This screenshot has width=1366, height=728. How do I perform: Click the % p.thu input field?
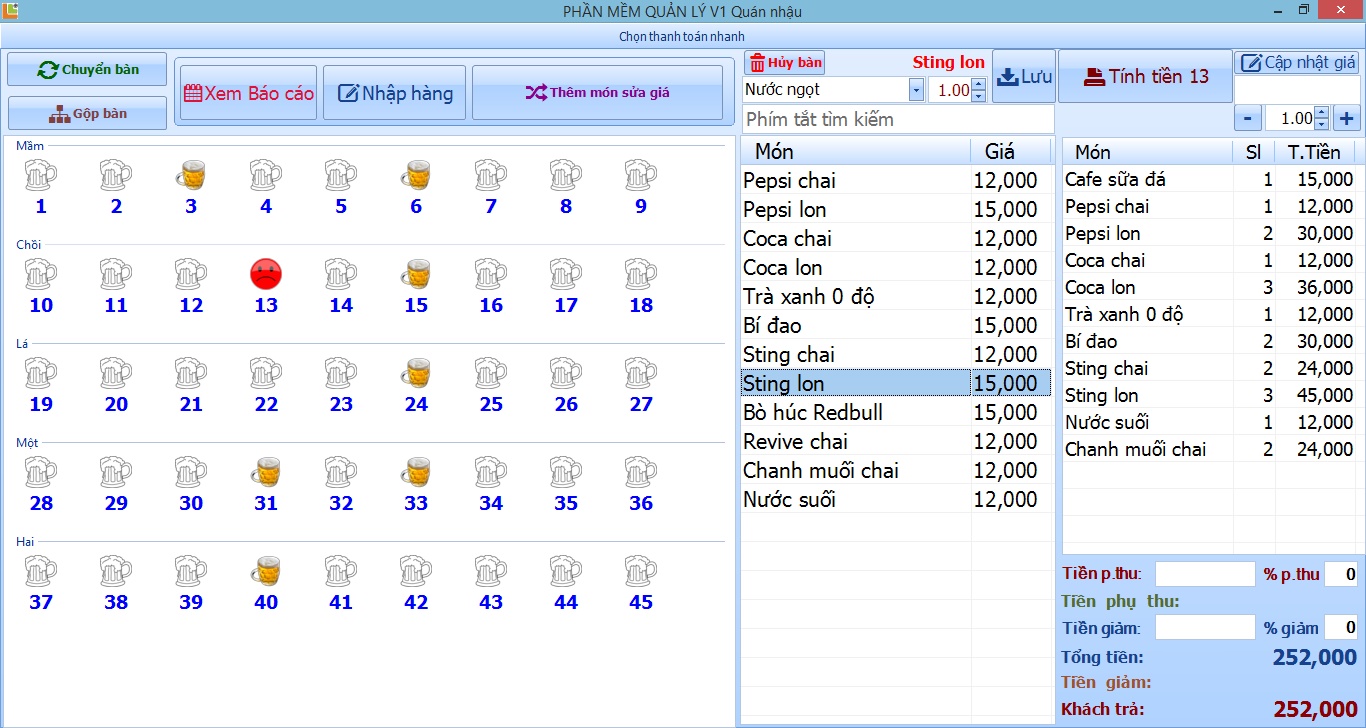1341,574
